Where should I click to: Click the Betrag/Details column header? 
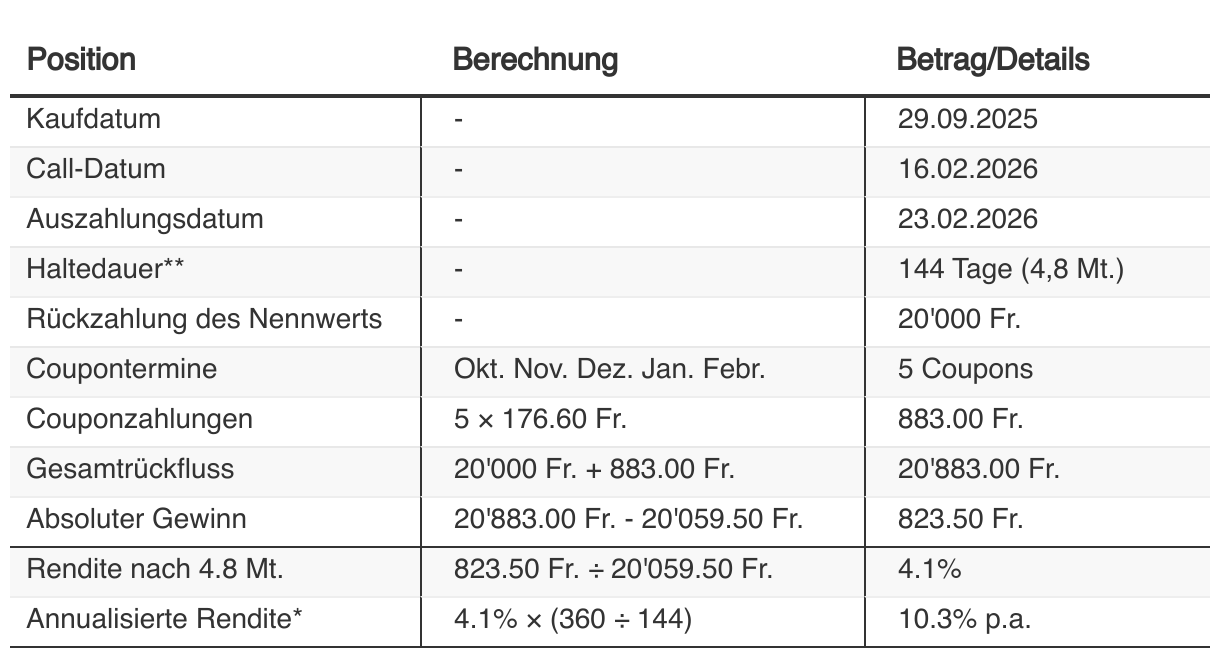click(x=993, y=60)
